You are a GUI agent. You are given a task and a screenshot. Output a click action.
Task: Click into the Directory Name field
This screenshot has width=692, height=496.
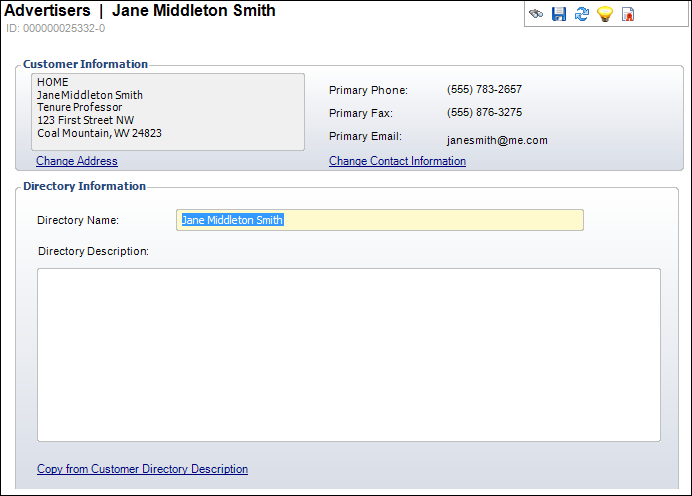click(380, 220)
